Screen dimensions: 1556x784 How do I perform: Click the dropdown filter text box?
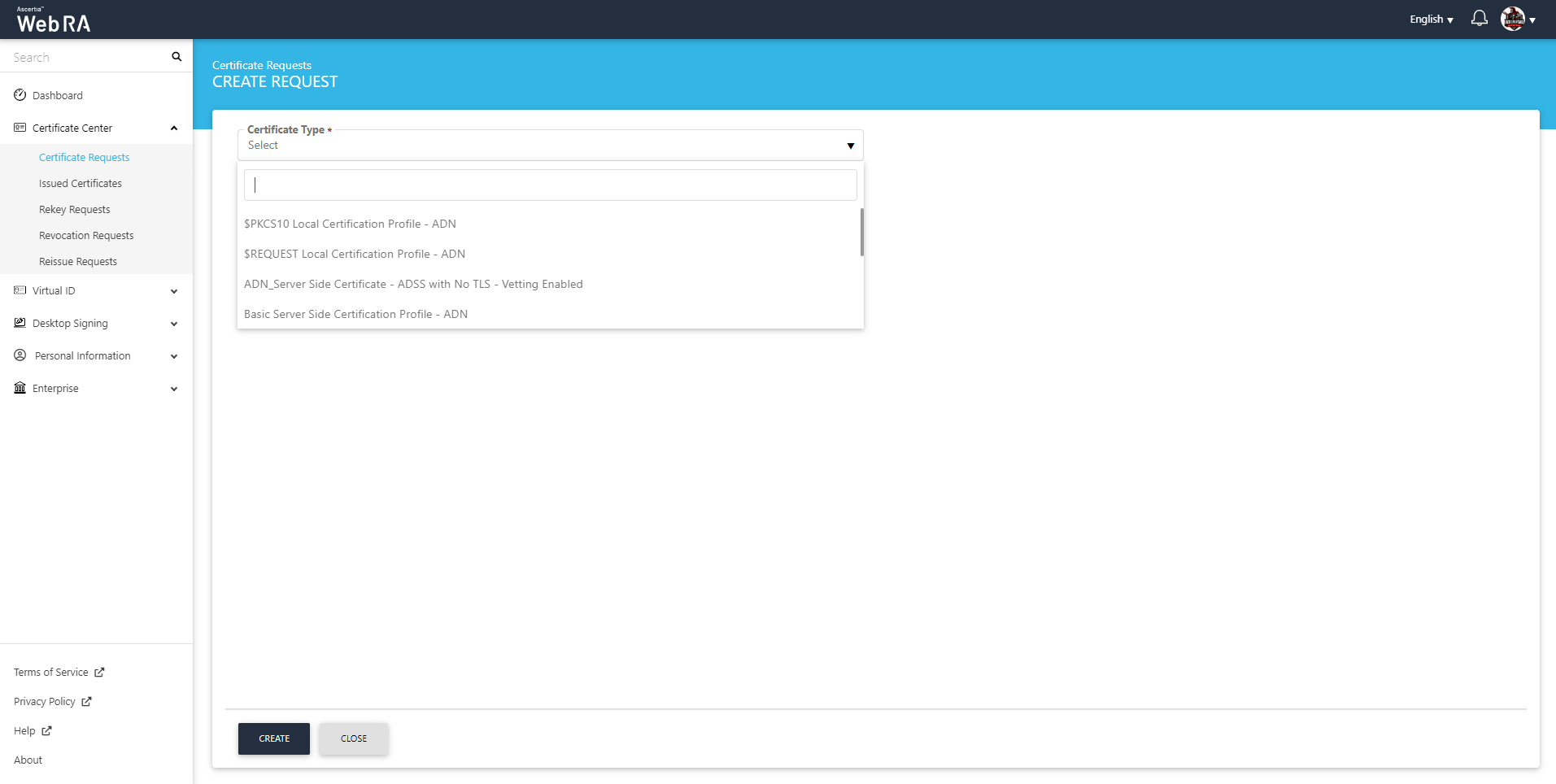pyautogui.click(x=551, y=185)
